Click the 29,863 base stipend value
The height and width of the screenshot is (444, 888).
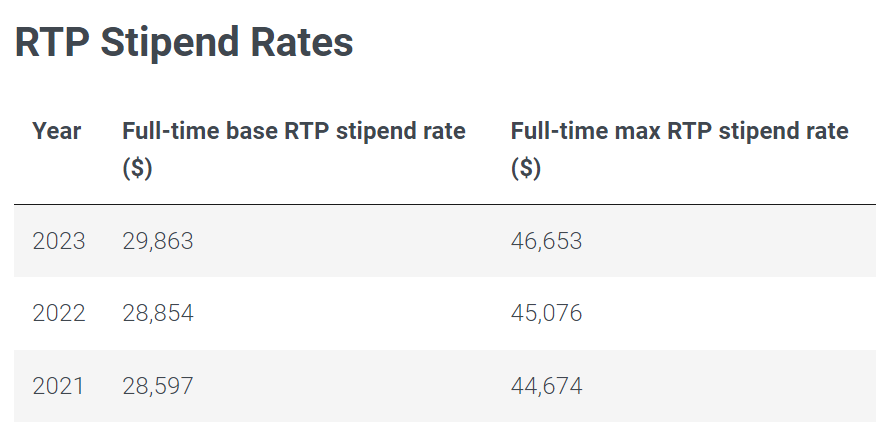pyautogui.click(x=157, y=241)
